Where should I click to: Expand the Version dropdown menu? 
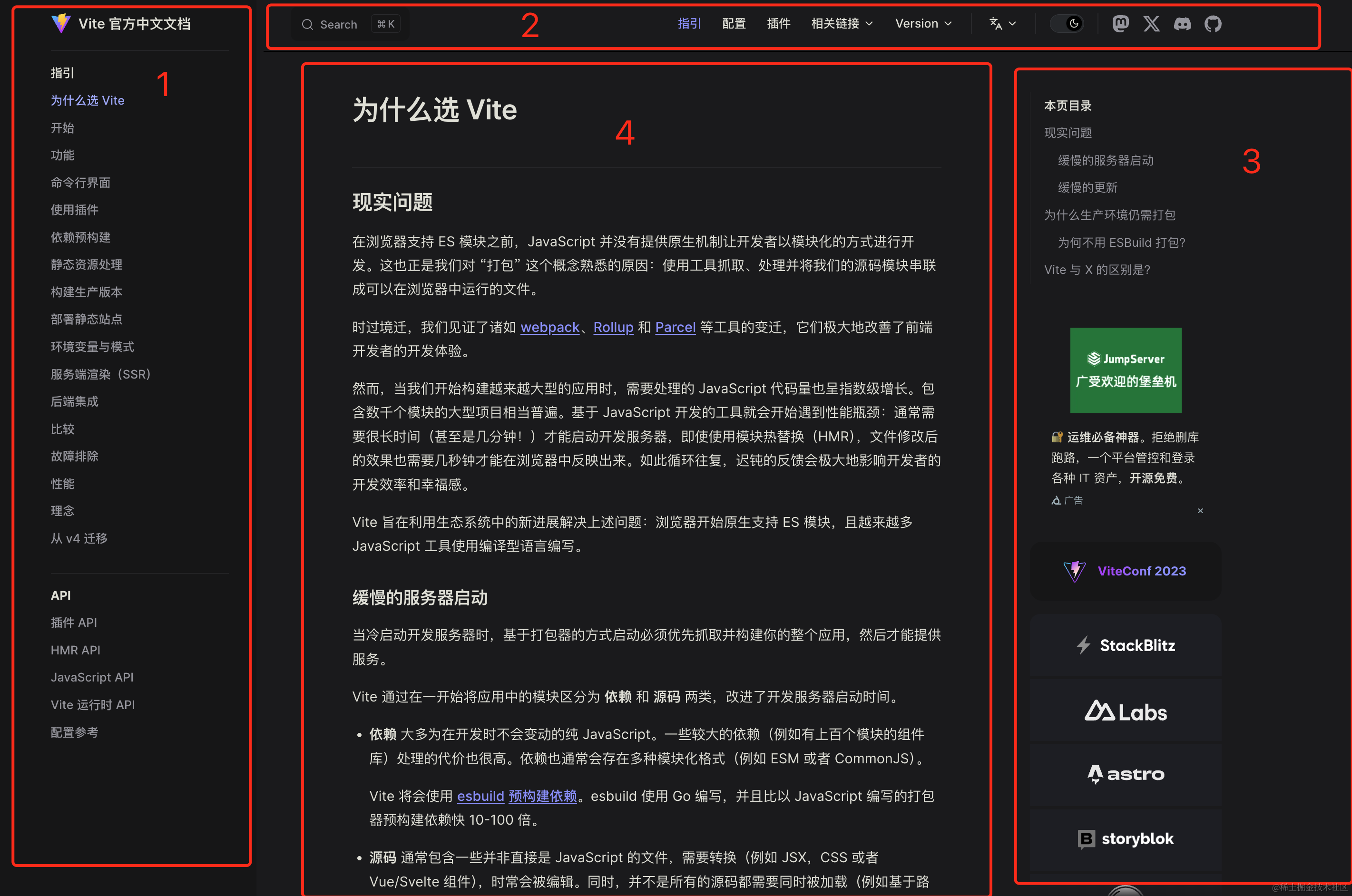923,23
